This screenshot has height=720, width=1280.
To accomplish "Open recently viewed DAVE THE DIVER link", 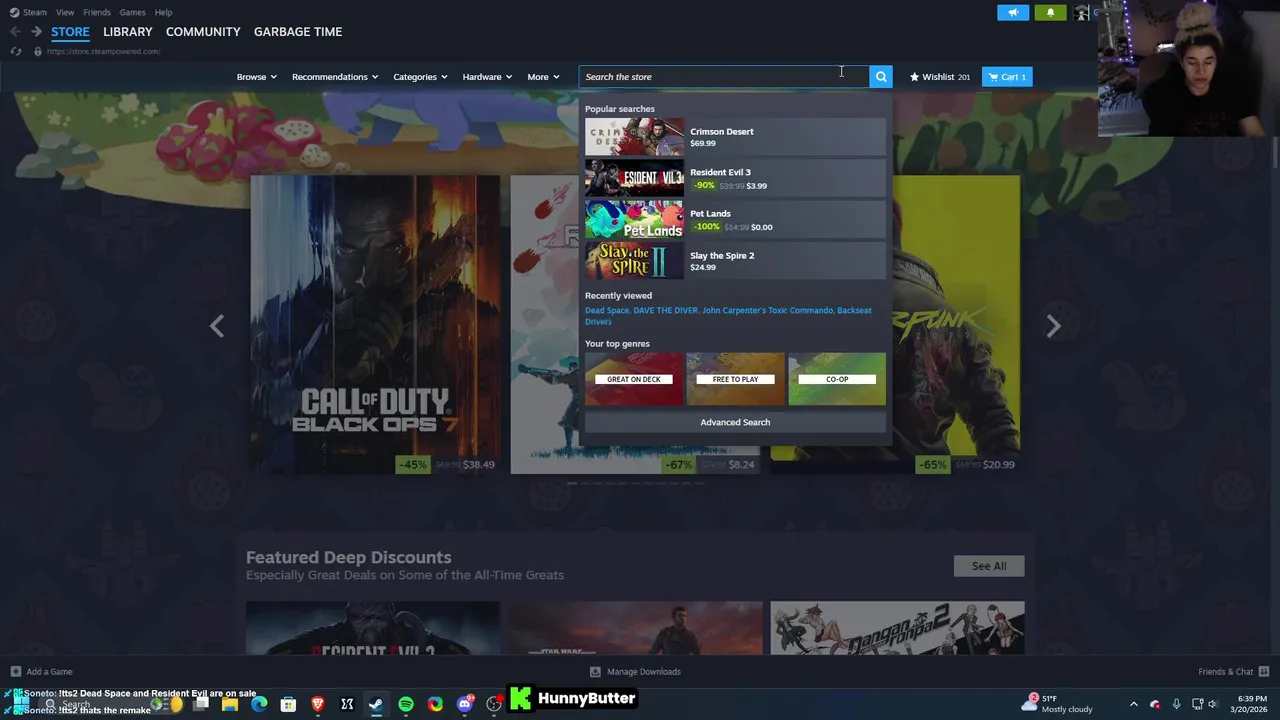I will point(666,310).
